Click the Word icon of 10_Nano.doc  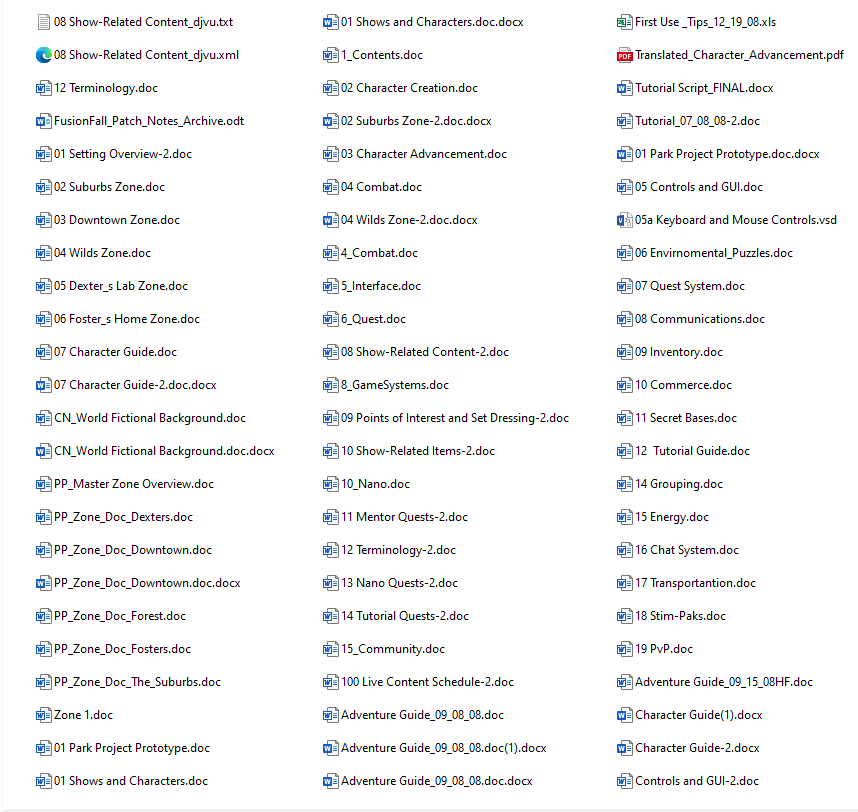click(x=331, y=484)
